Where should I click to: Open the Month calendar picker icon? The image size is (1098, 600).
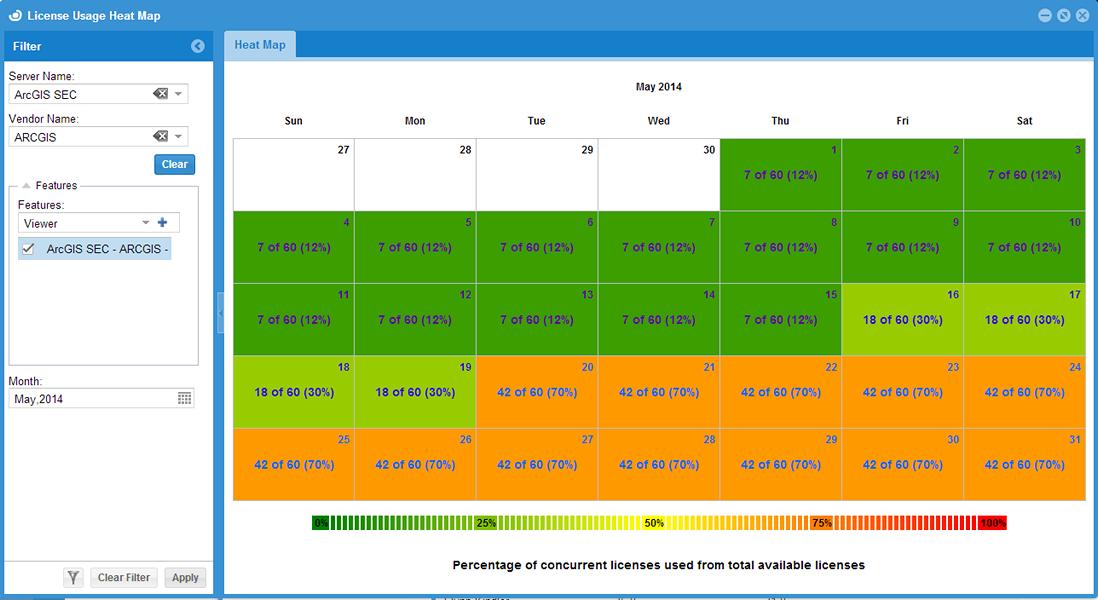pyautogui.click(x=184, y=398)
